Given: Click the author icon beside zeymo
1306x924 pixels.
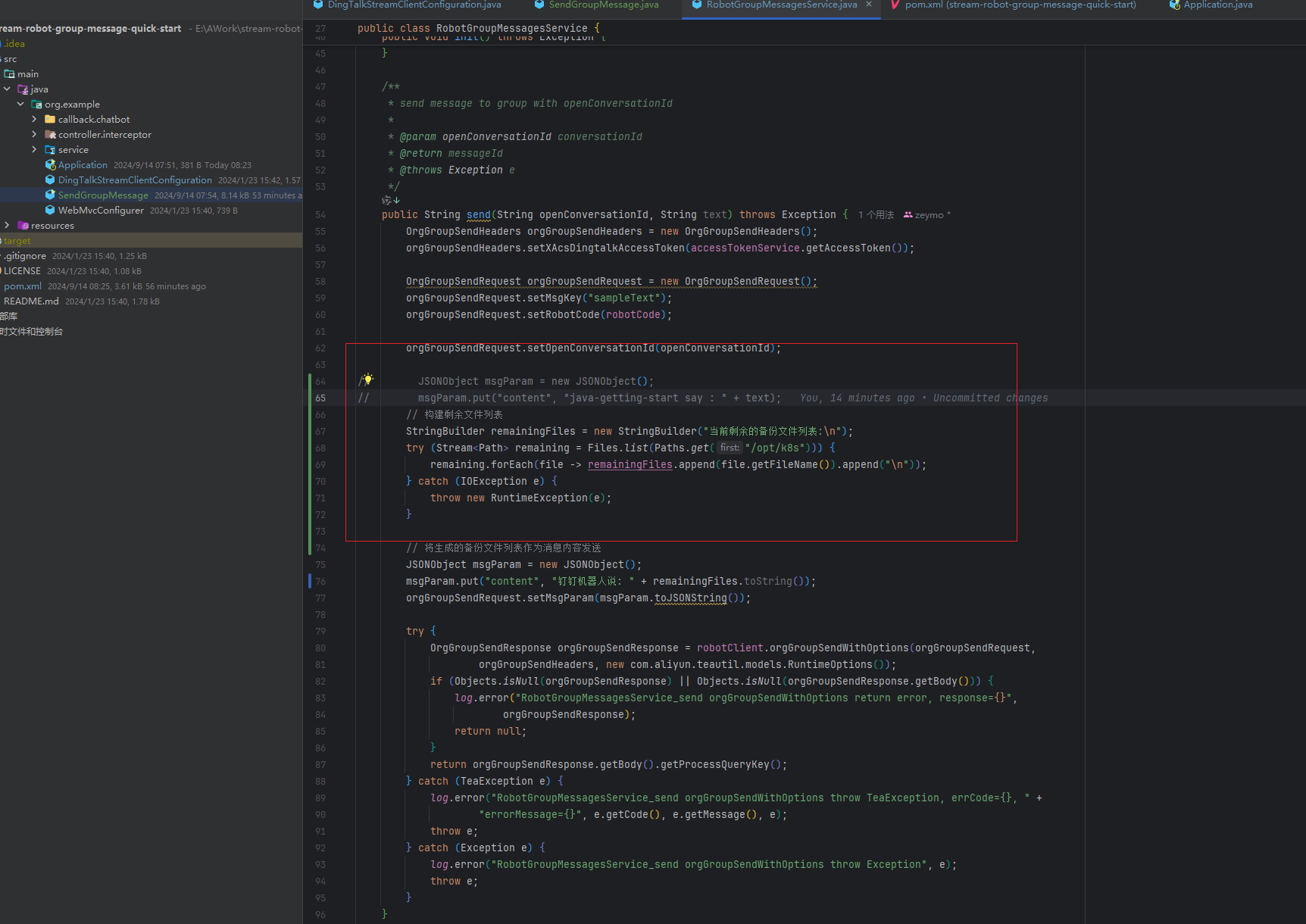Looking at the screenshot, I should point(908,215).
